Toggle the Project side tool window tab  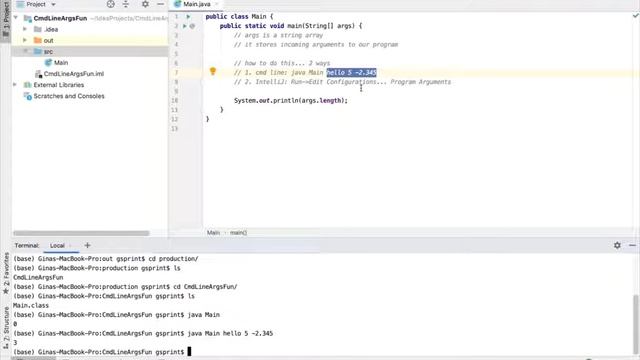click(x=6, y=18)
